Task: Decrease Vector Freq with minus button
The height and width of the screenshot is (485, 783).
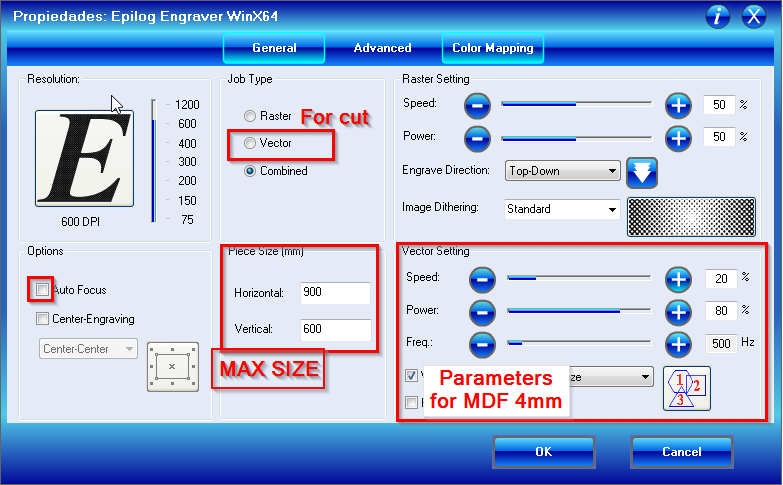Action: (482, 345)
